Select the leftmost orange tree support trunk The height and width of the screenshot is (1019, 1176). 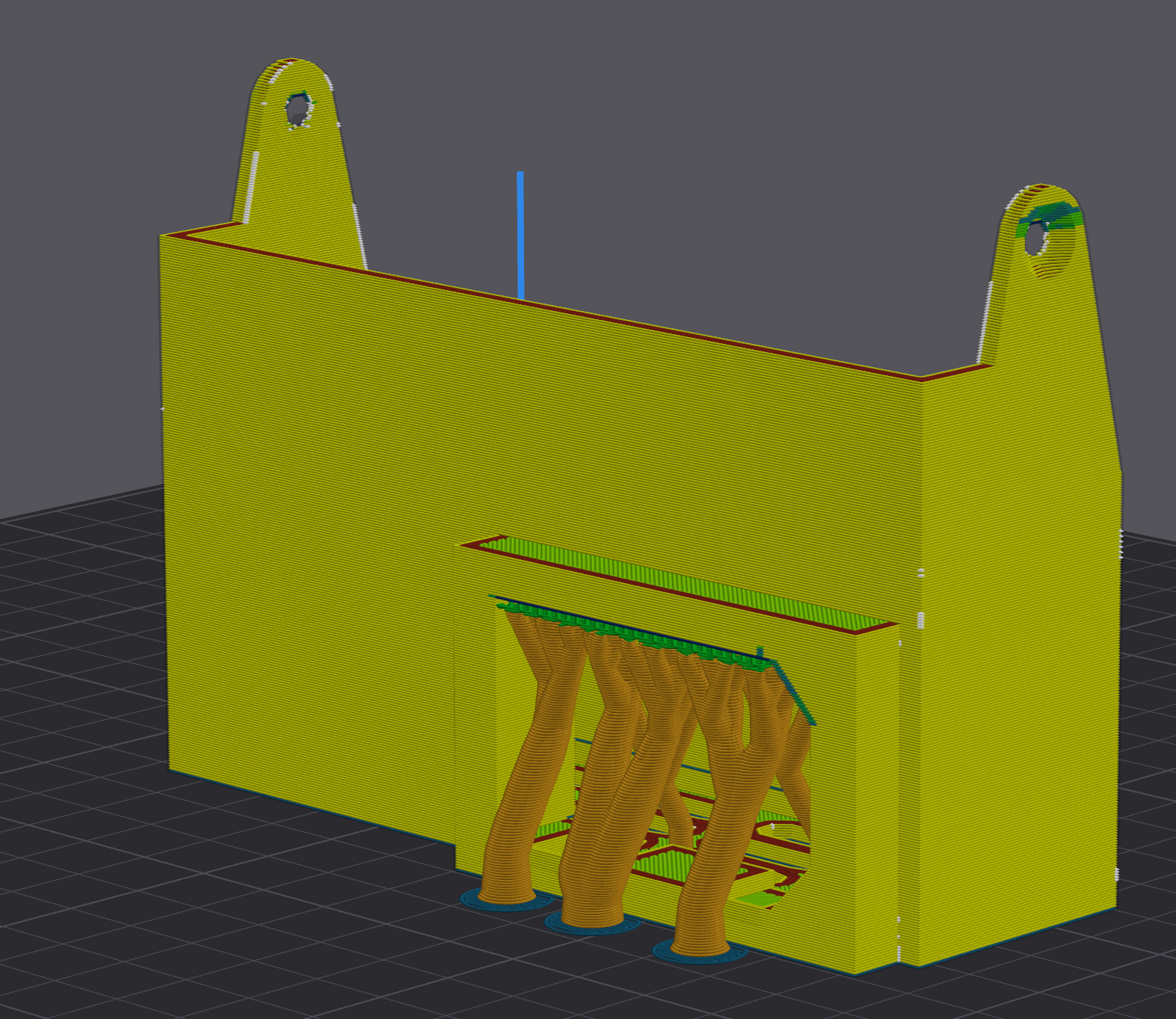click(516, 815)
